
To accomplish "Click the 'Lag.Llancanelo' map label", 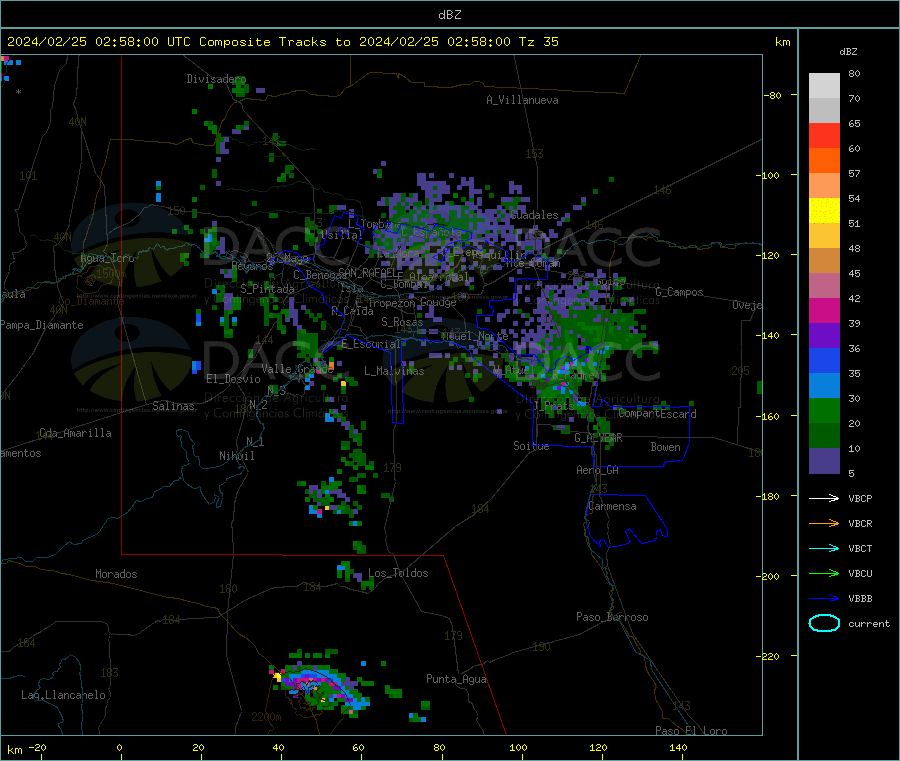I will coord(63,695).
